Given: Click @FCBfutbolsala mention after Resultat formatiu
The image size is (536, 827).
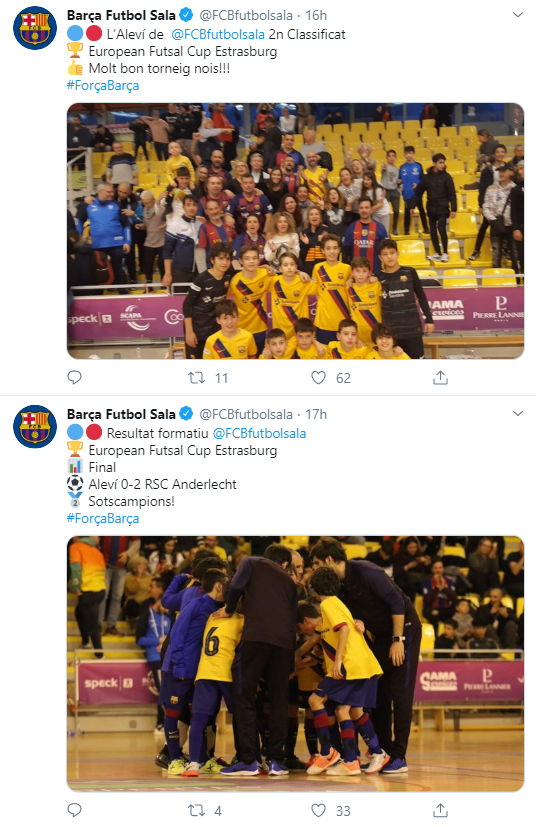Looking at the screenshot, I should (259, 433).
